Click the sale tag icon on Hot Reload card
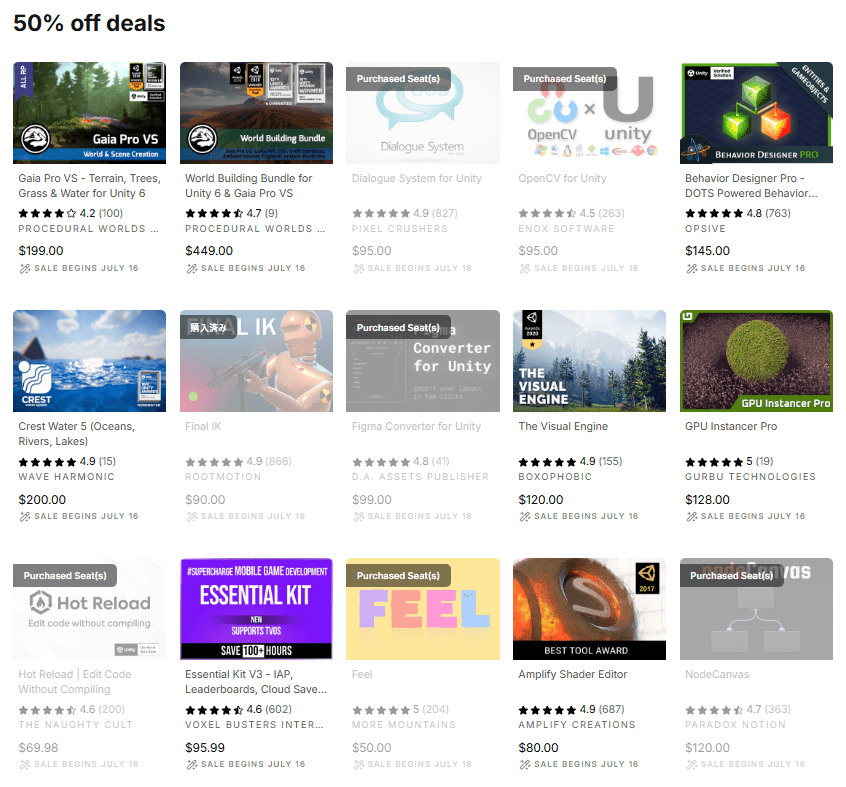846x787 pixels. click(25, 765)
